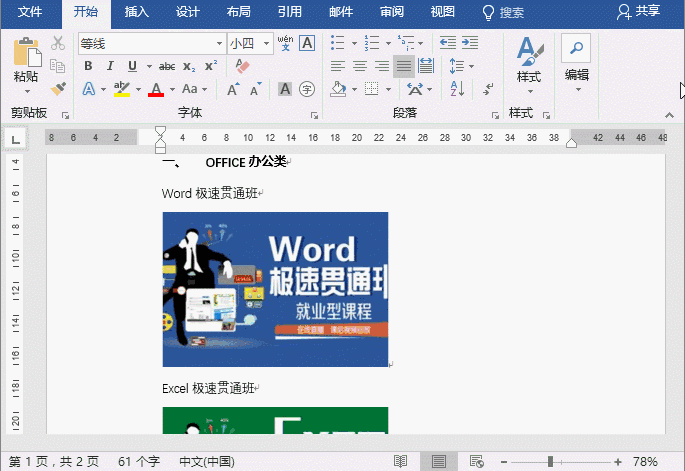The width and height of the screenshot is (685, 471).
Task: Apply strikethrough with the abc icon
Action: [x=167, y=66]
